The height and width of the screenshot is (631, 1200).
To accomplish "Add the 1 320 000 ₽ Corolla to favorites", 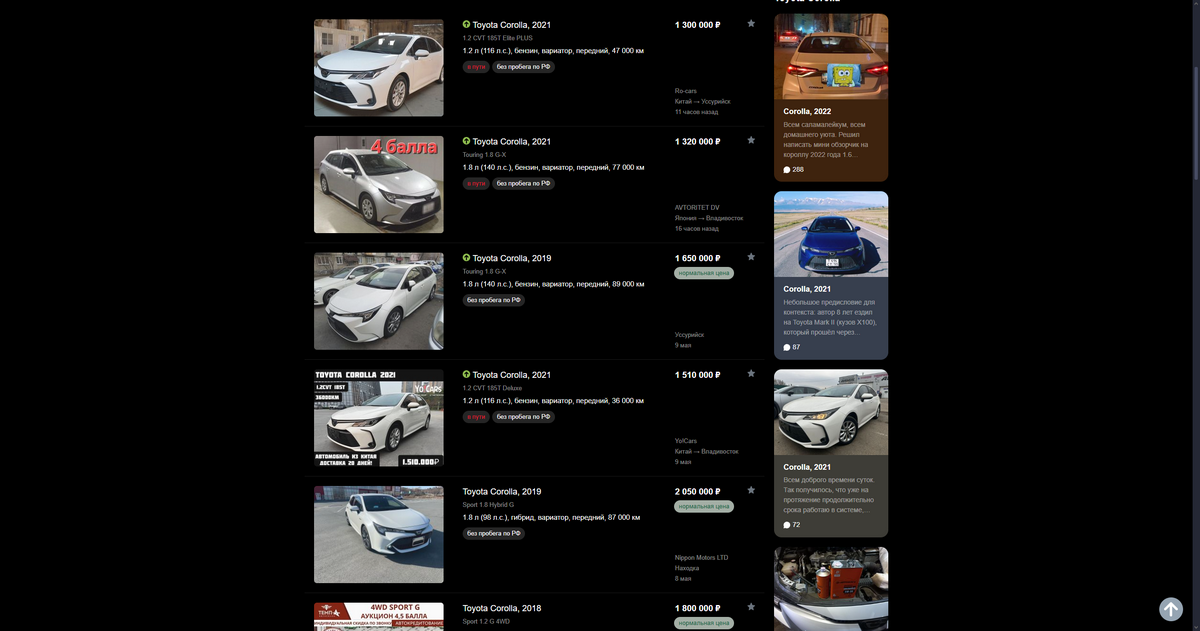I will pos(751,140).
